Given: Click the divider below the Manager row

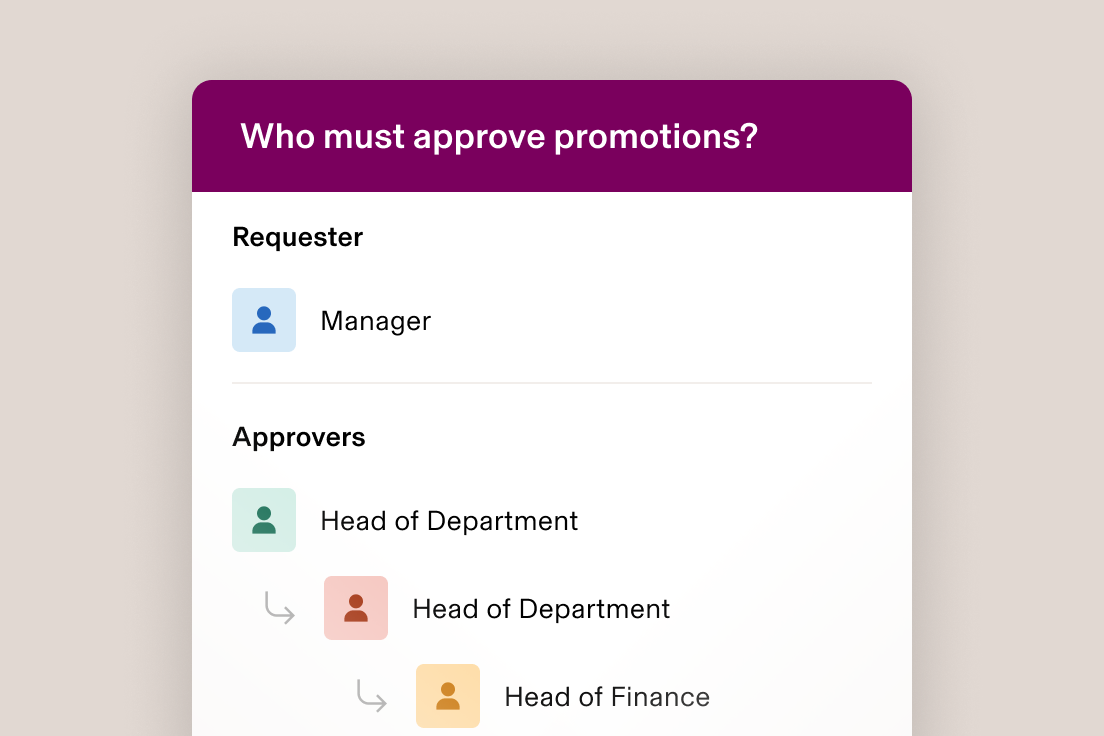Looking at the screenshot, I should pos(551,381).
